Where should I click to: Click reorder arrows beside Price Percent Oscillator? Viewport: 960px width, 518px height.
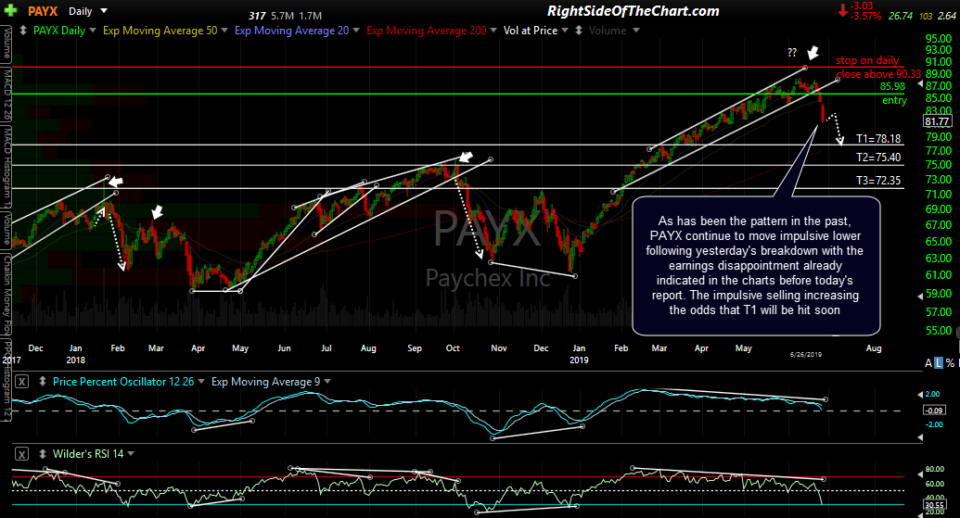click(43, 381)
